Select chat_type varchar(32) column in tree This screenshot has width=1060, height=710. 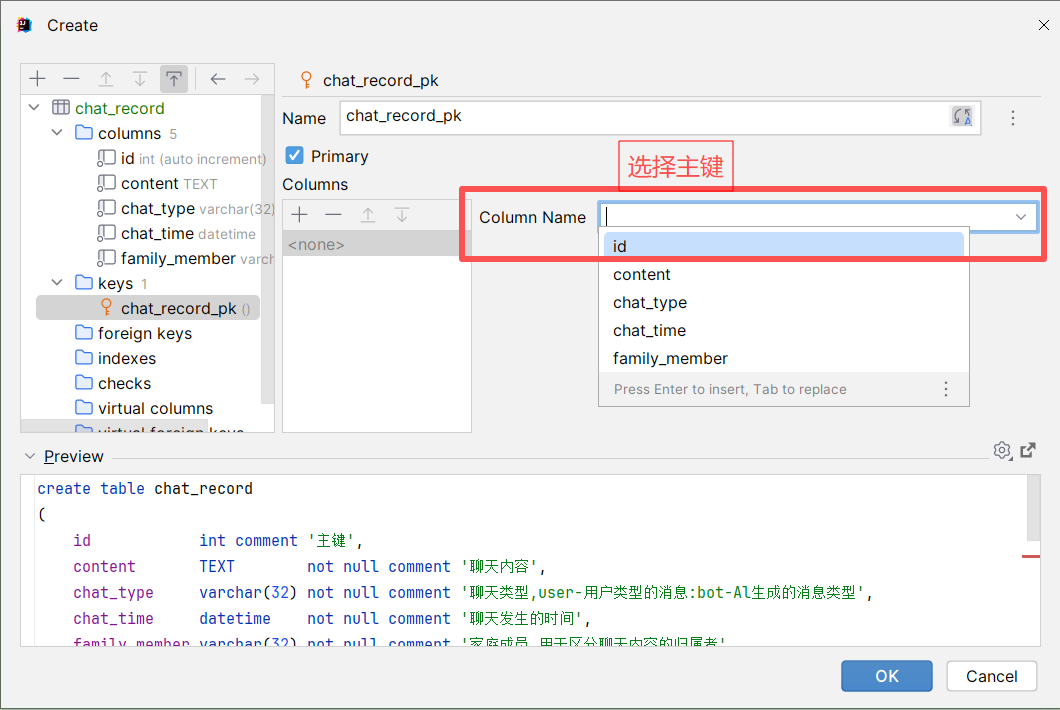coord(185,208)
